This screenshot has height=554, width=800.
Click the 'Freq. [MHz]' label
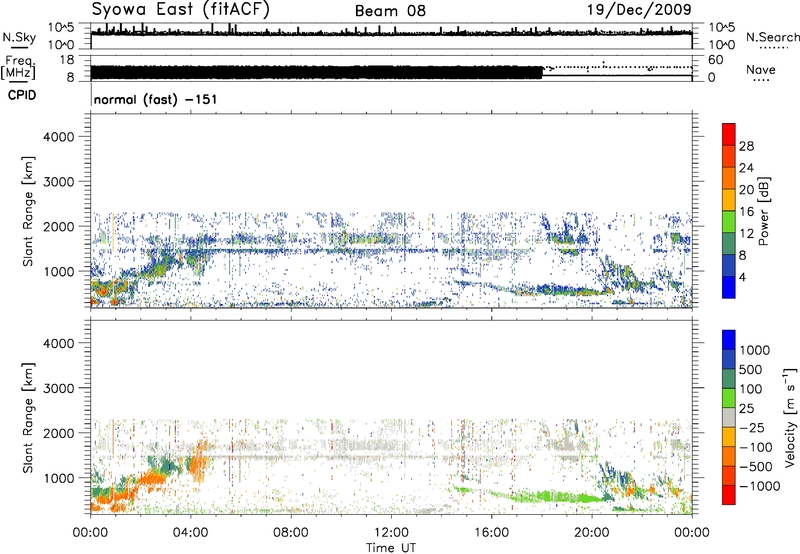click(18, 67)
